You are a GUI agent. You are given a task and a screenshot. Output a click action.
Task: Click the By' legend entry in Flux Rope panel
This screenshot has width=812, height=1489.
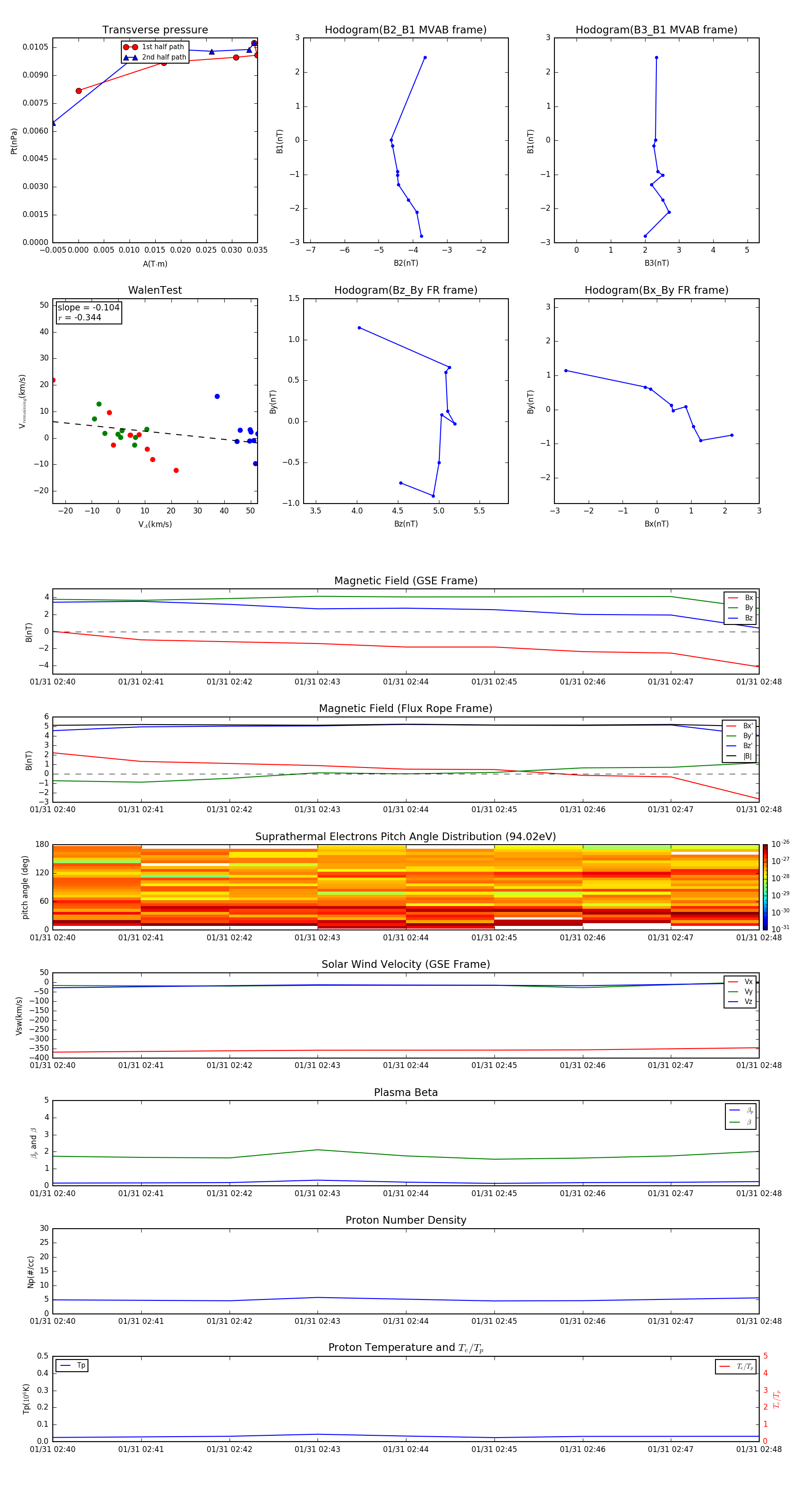point(740,736)
